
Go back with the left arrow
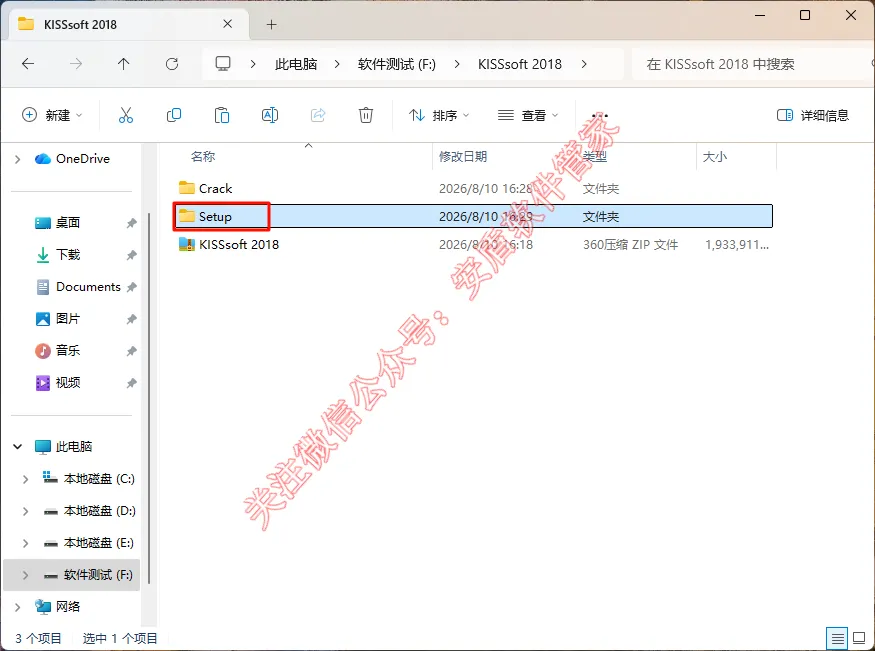[28, 64]
